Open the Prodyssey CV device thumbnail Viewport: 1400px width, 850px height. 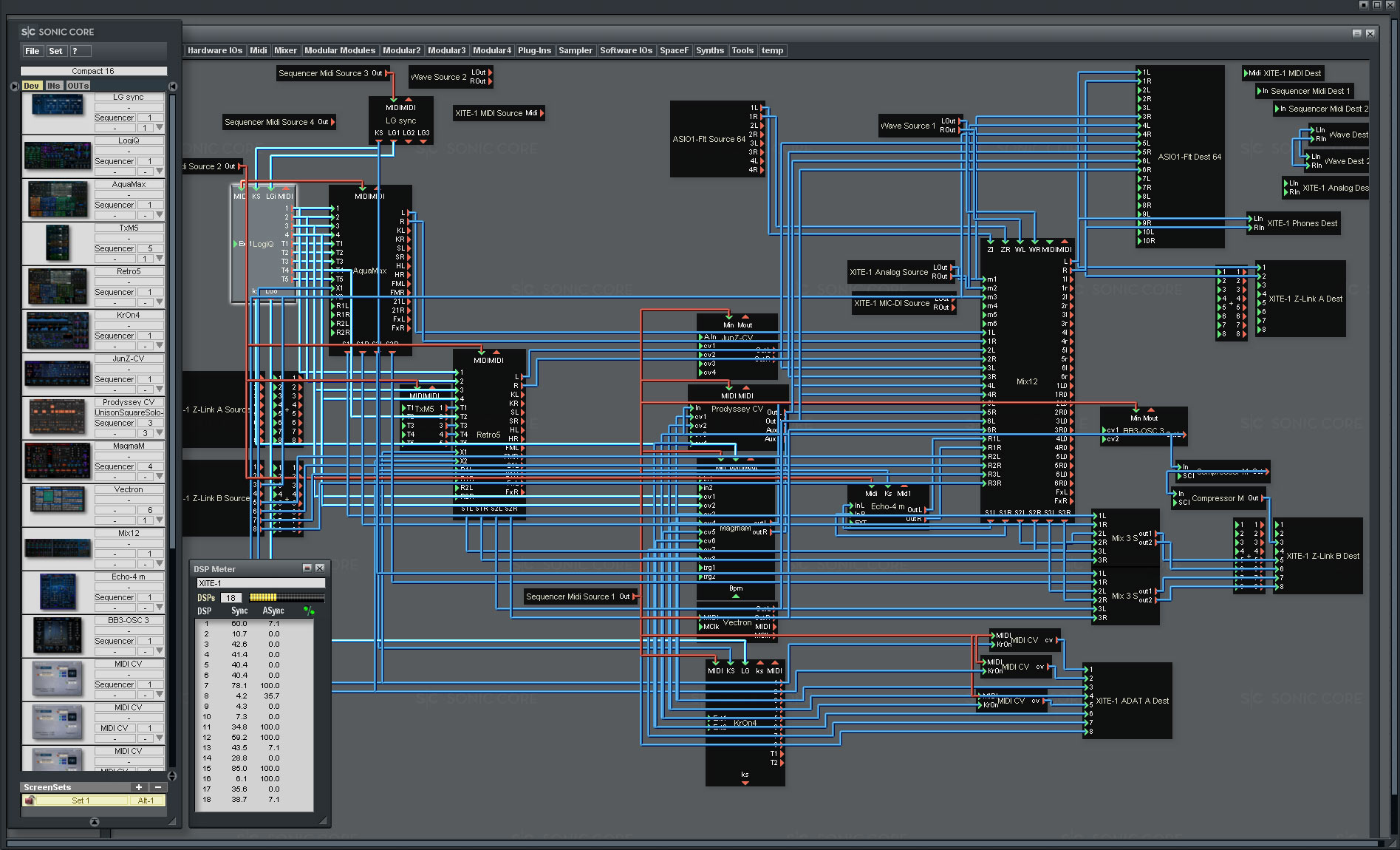(x=58, y=418)
